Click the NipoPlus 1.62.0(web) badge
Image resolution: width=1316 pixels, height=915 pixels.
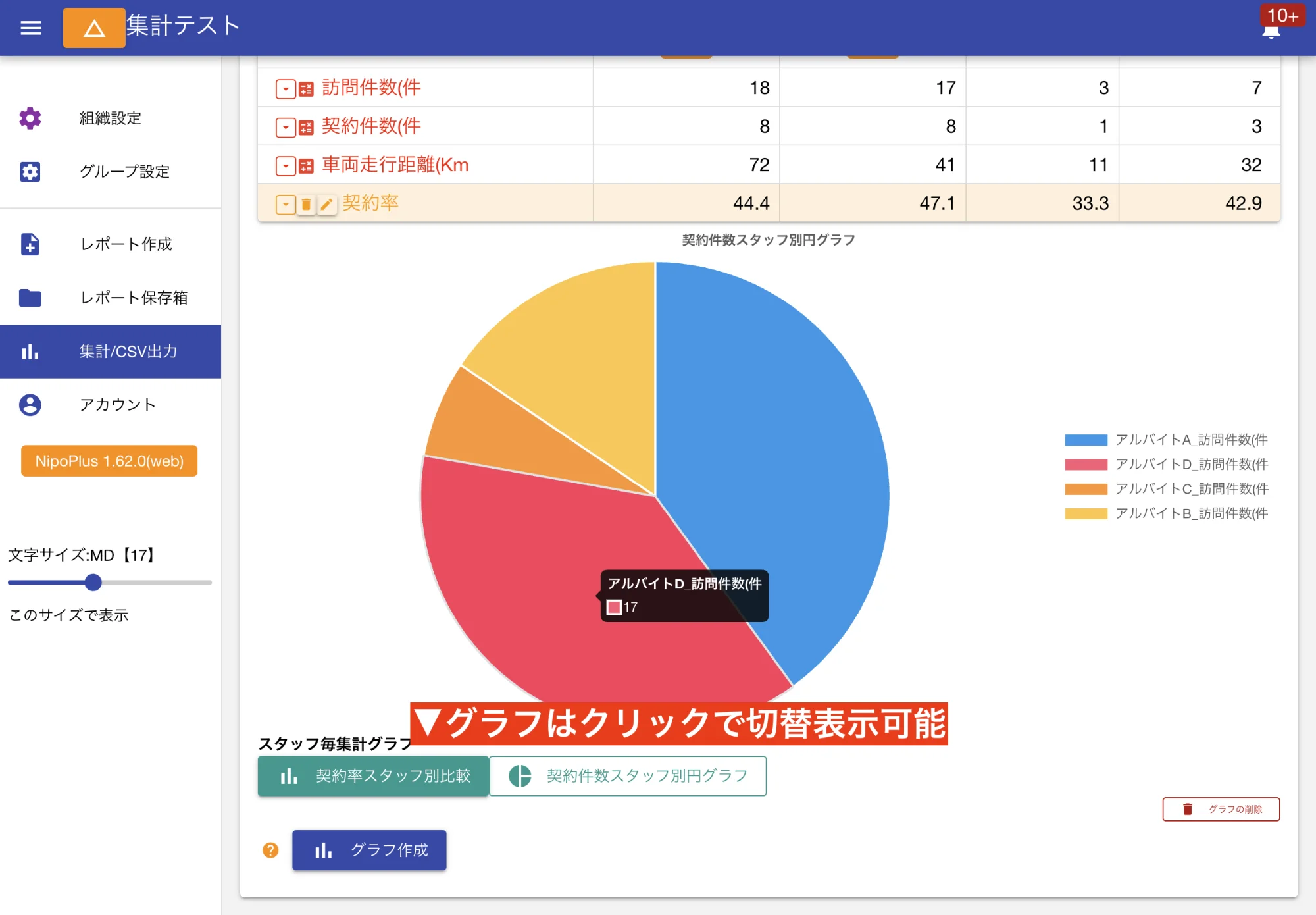[109, 461]
